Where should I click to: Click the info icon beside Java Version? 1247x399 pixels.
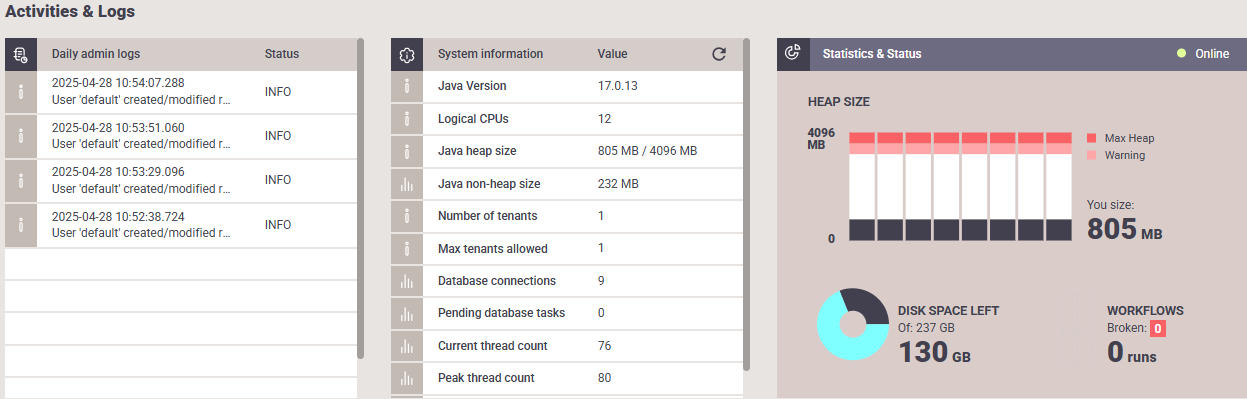[407, 86]
